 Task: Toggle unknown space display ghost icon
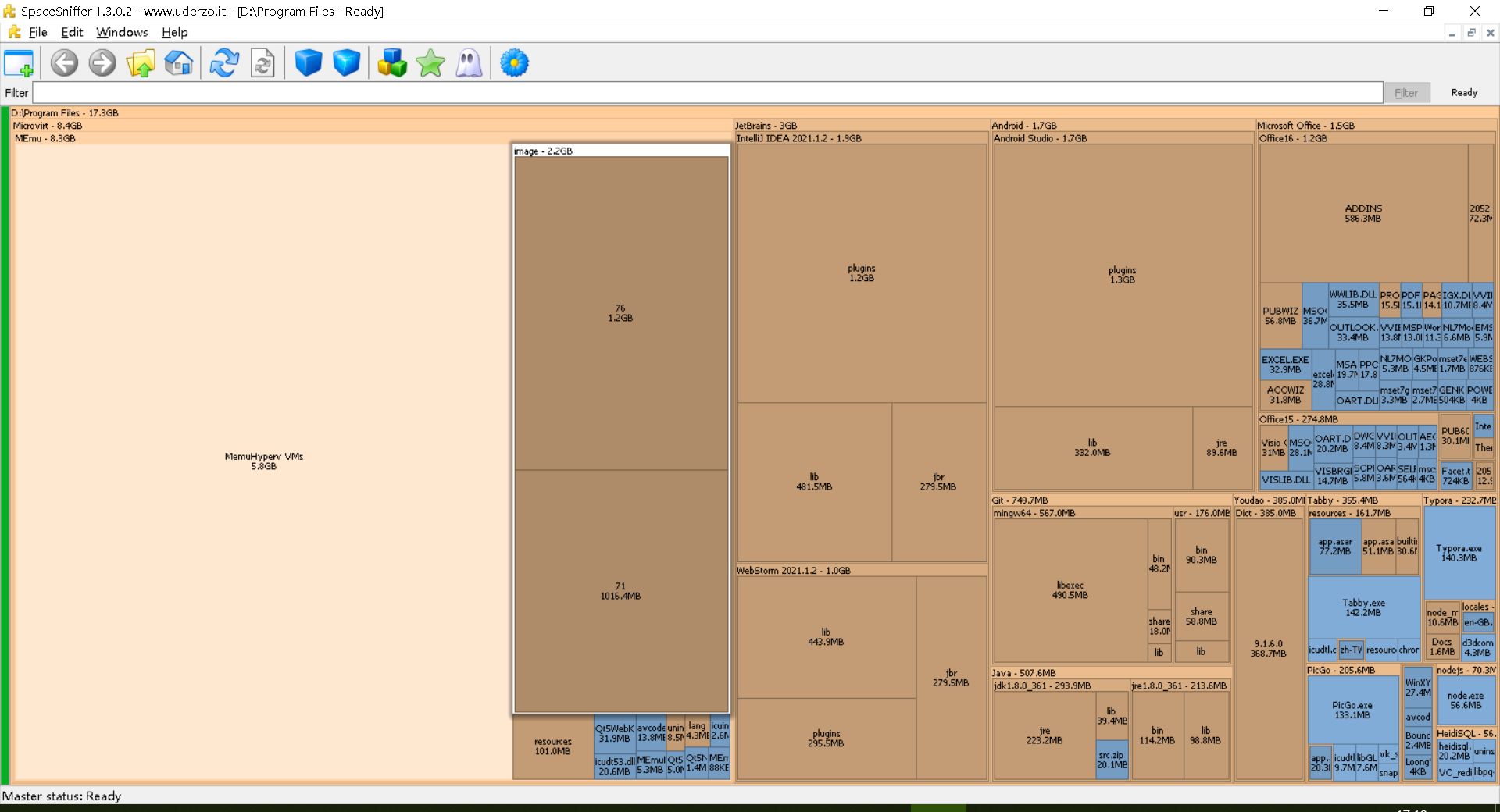point(469,63)
